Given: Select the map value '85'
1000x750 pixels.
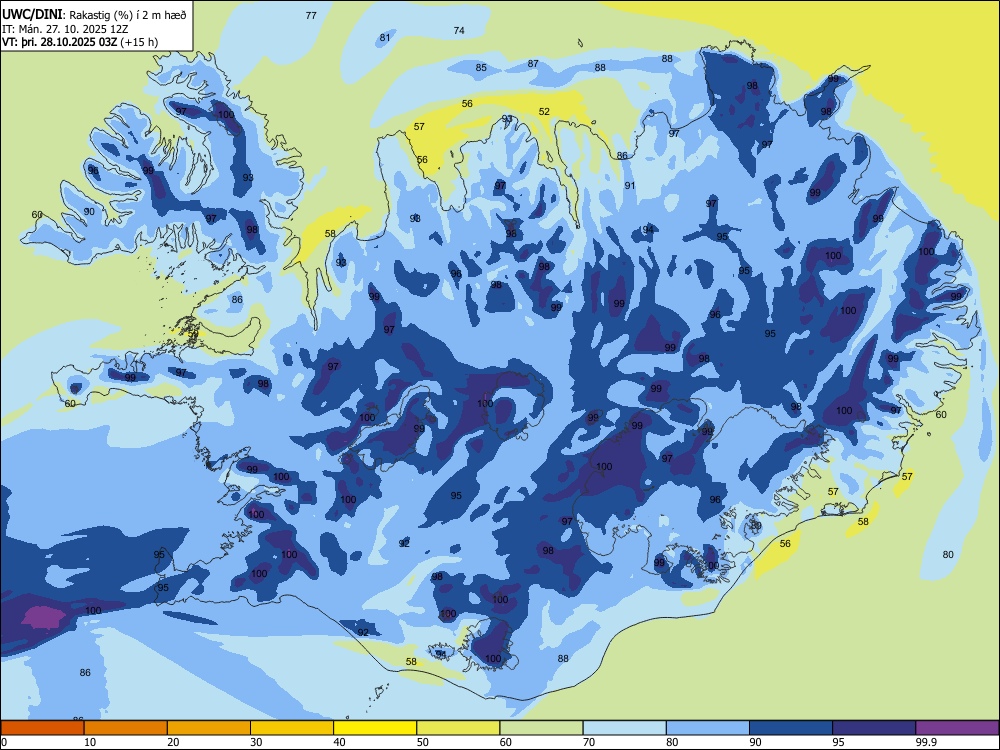Looking at the screenshot, I should (x=481, y=68).
